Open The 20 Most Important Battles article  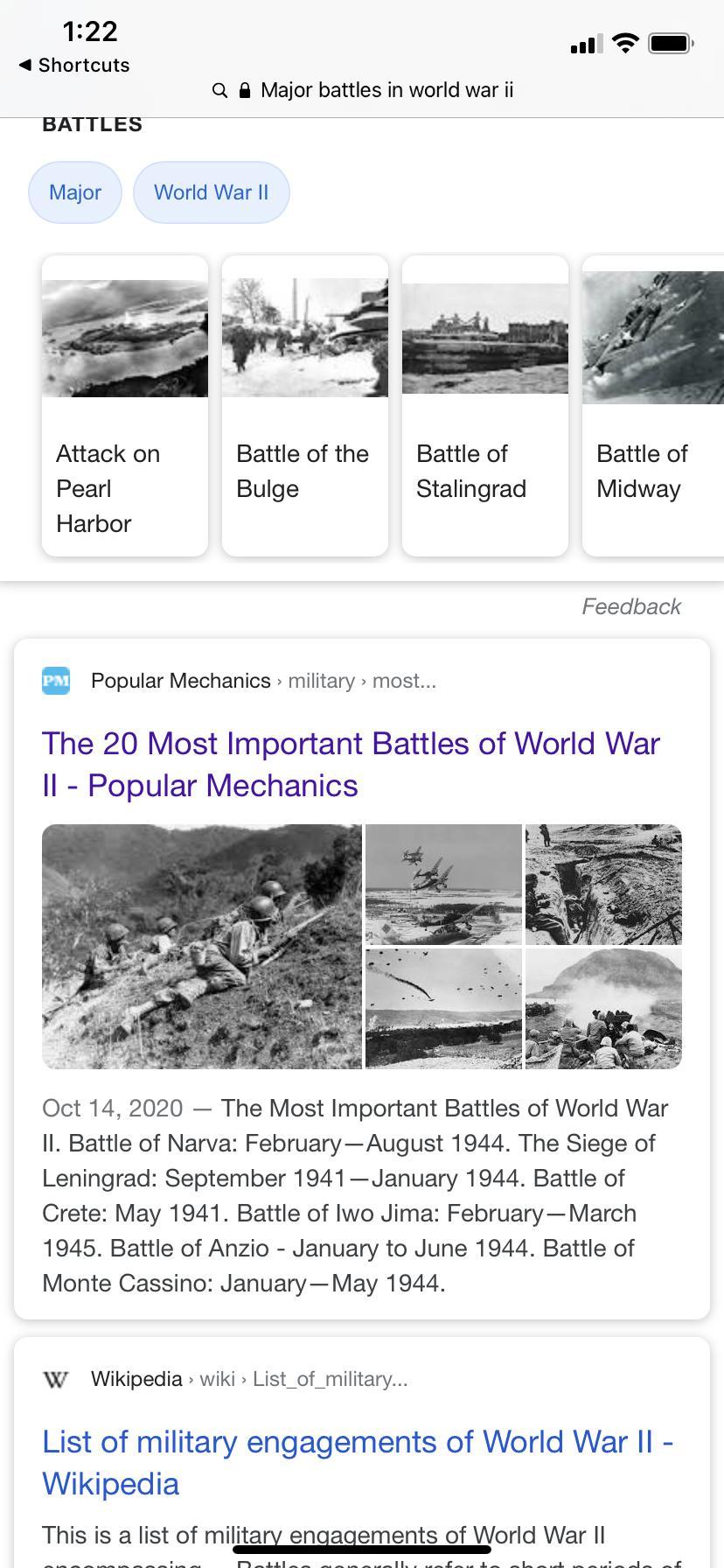point(351,764)
